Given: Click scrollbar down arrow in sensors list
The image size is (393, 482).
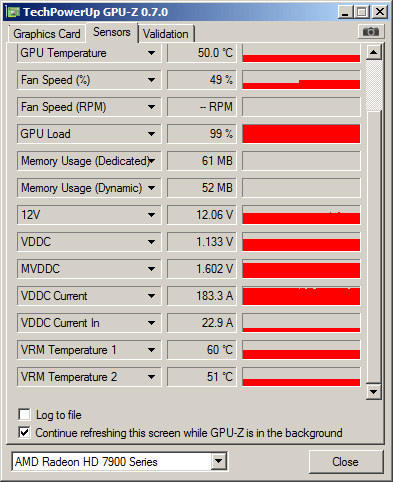Looking at the screenshot, I should pos(374,392).
